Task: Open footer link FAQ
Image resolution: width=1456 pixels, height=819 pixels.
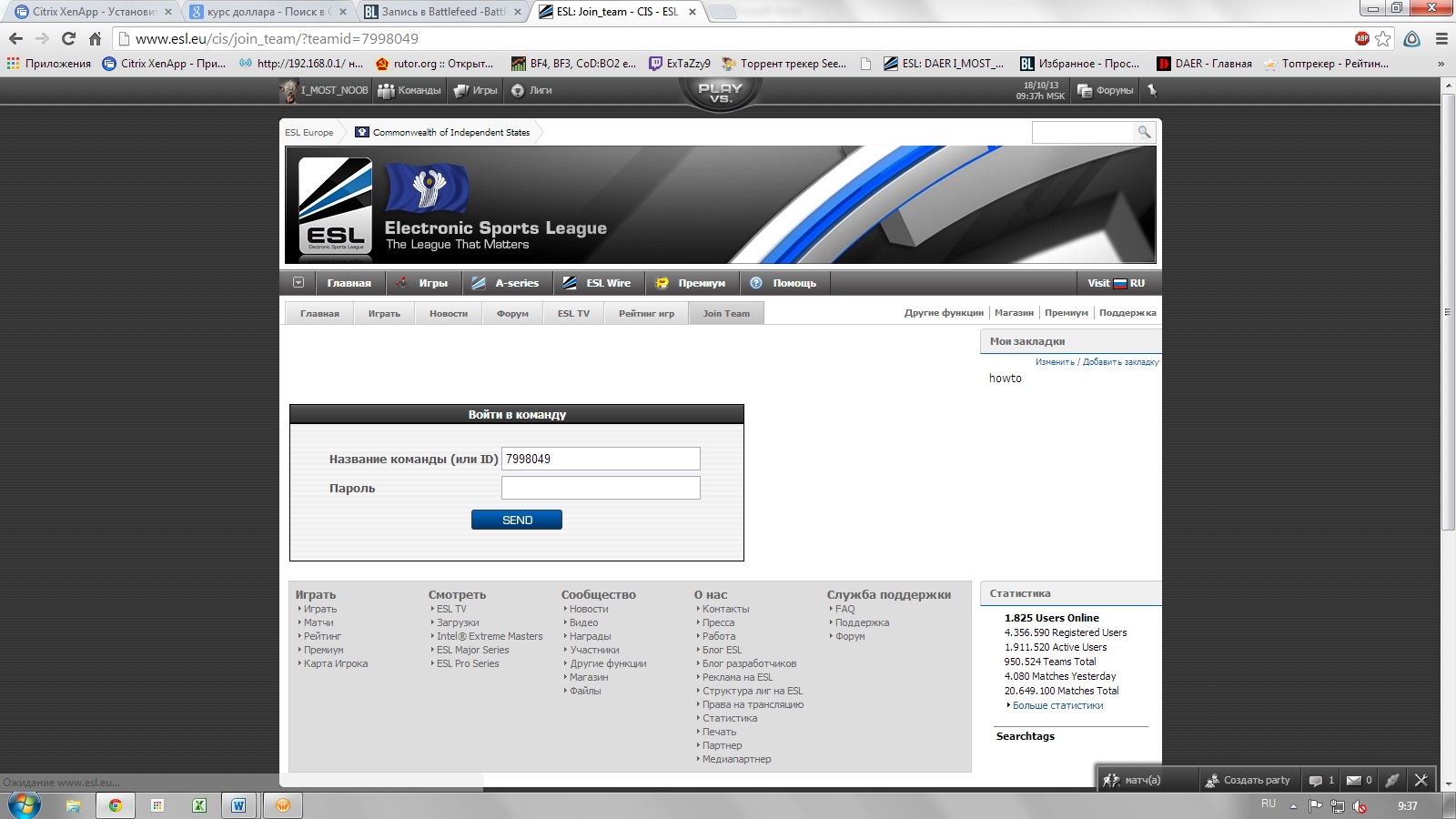Action: click(x=844, y=609)
